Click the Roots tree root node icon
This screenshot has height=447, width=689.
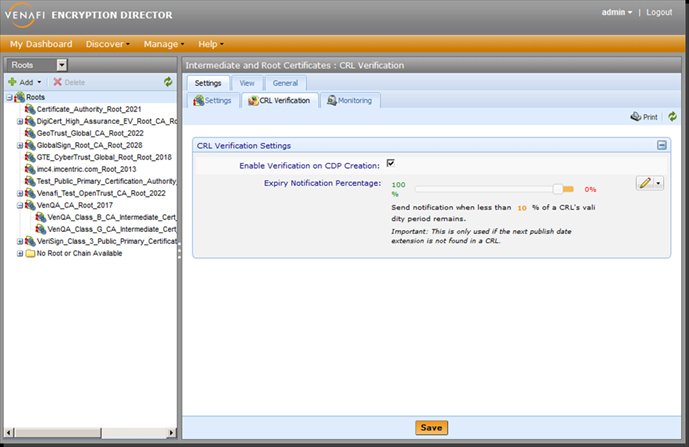click(x=19, y=97)
